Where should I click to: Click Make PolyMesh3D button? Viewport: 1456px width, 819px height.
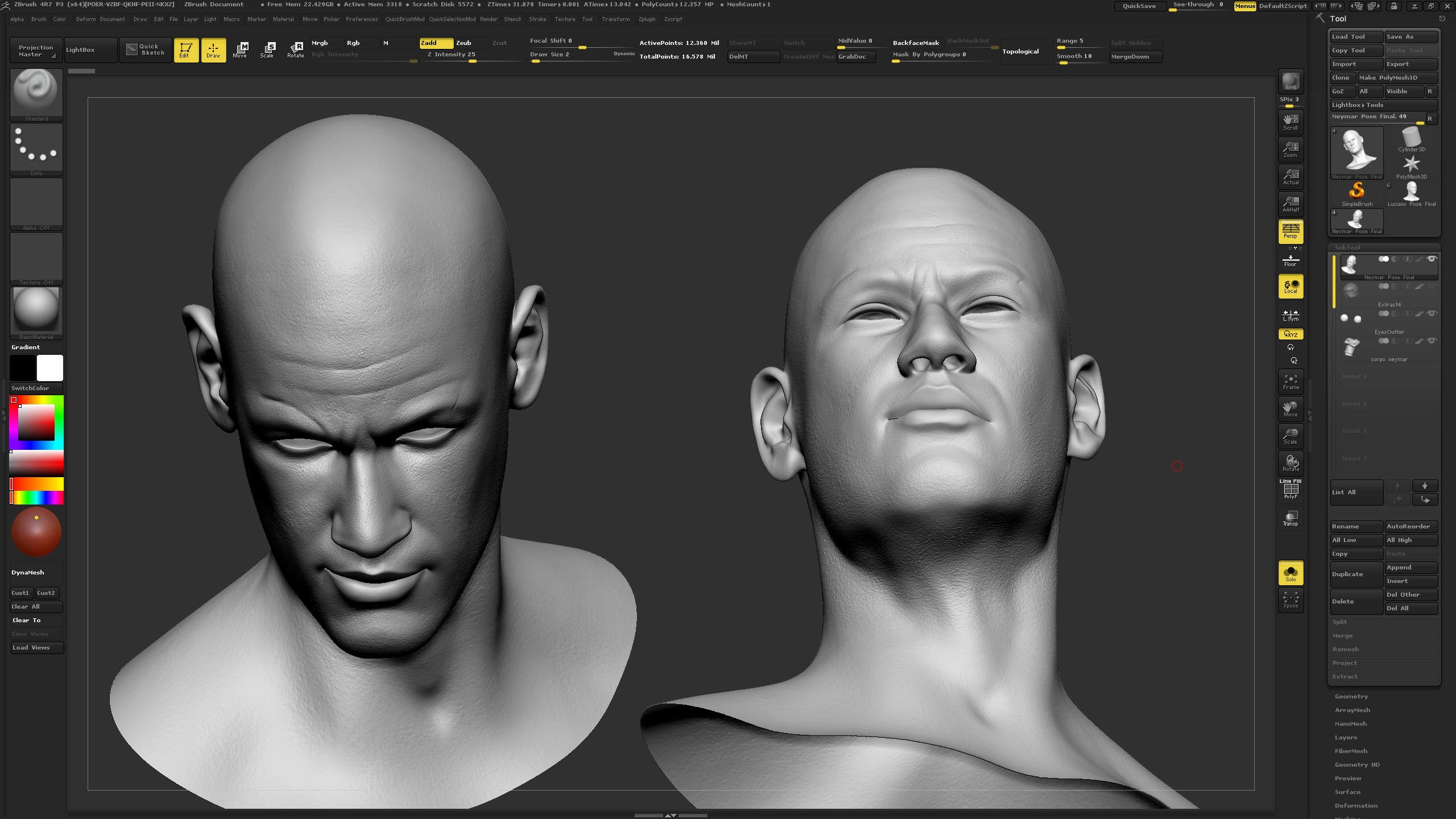tap(1397, 78)
